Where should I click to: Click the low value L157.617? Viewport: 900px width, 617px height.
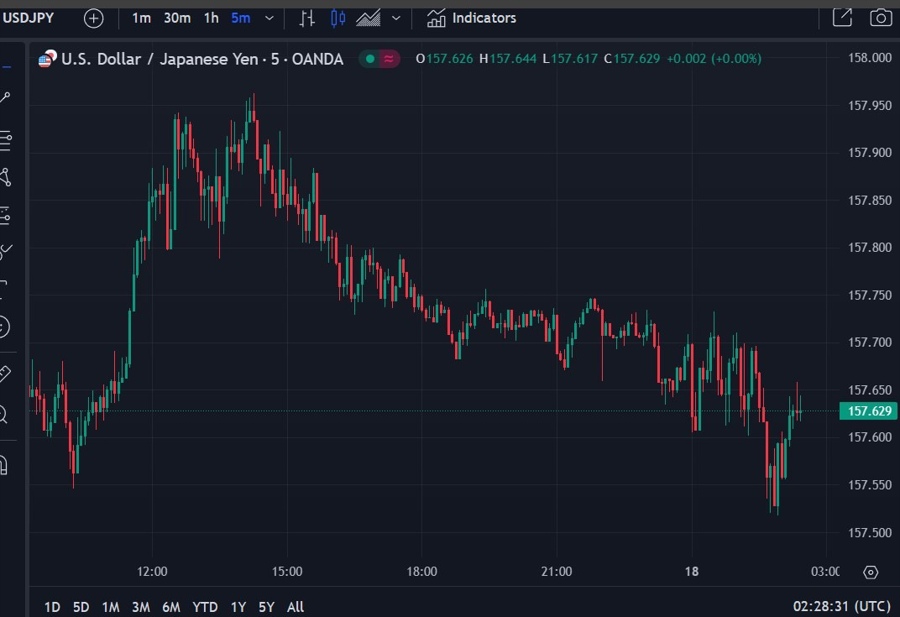[570, 59]
